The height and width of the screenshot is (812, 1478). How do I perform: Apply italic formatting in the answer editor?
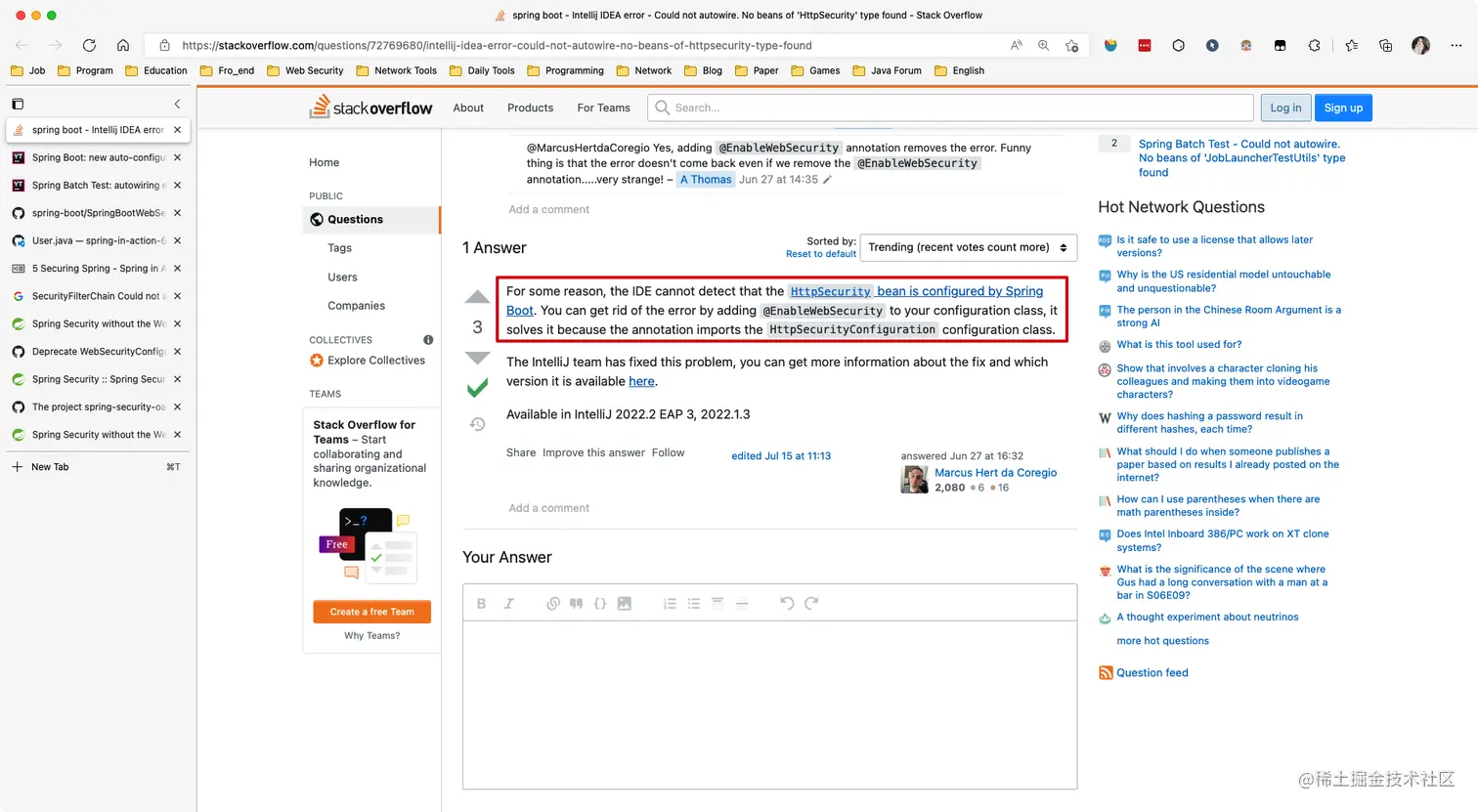pos(509,603)
